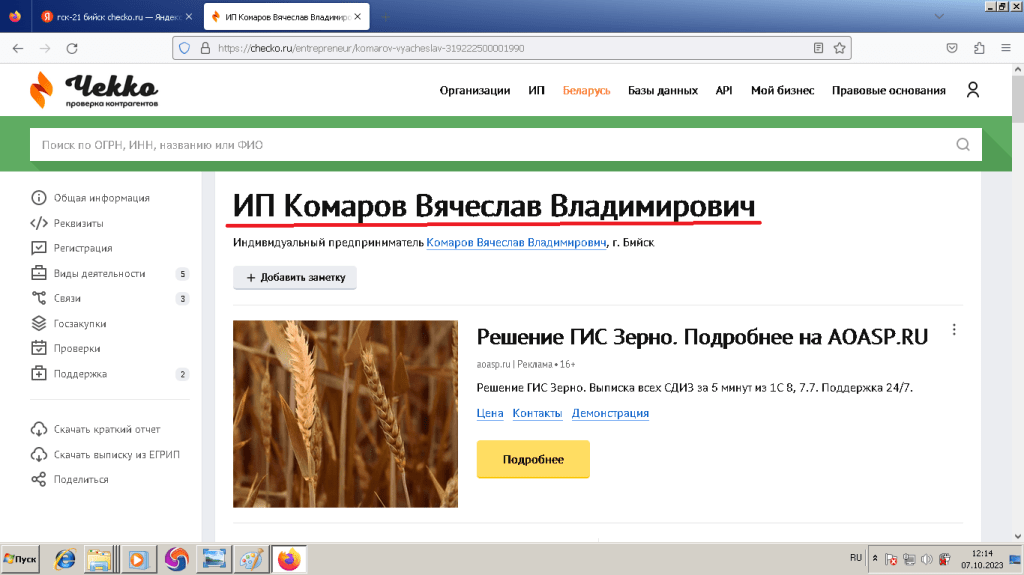Focus the ОГРН, ИНН search field
1024x575 pixels.
pyautogui.click(x=490, y=145)
